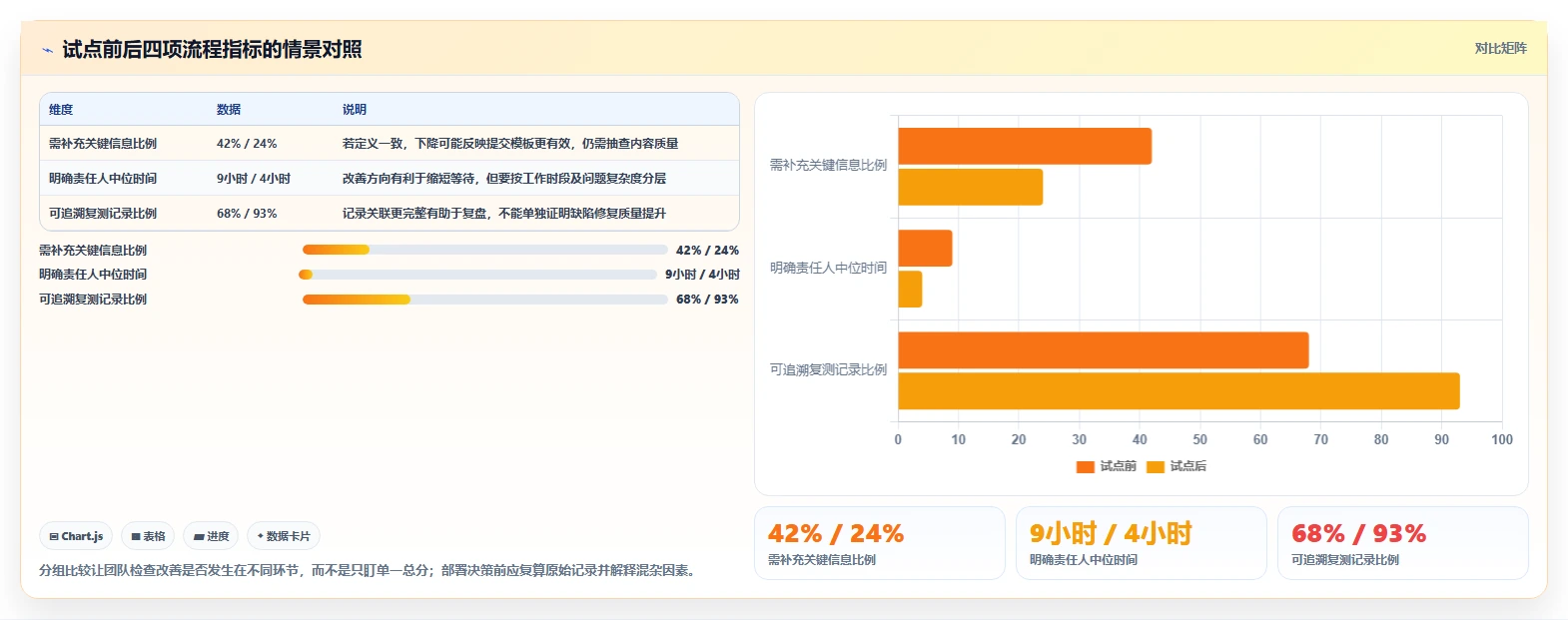Viewport: 1568px width, 620px height.
Task: Click bold value 42% / 24% beside progress bar
Action: (707, 251)
